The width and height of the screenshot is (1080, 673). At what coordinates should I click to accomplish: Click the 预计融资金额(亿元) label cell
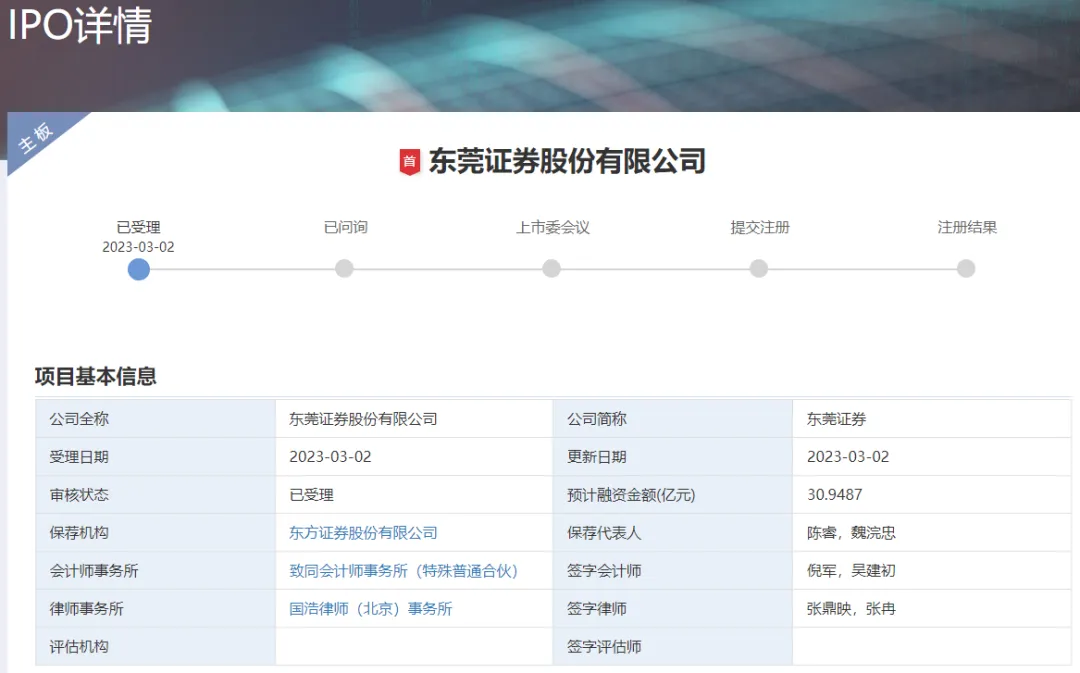pos(672,495)
